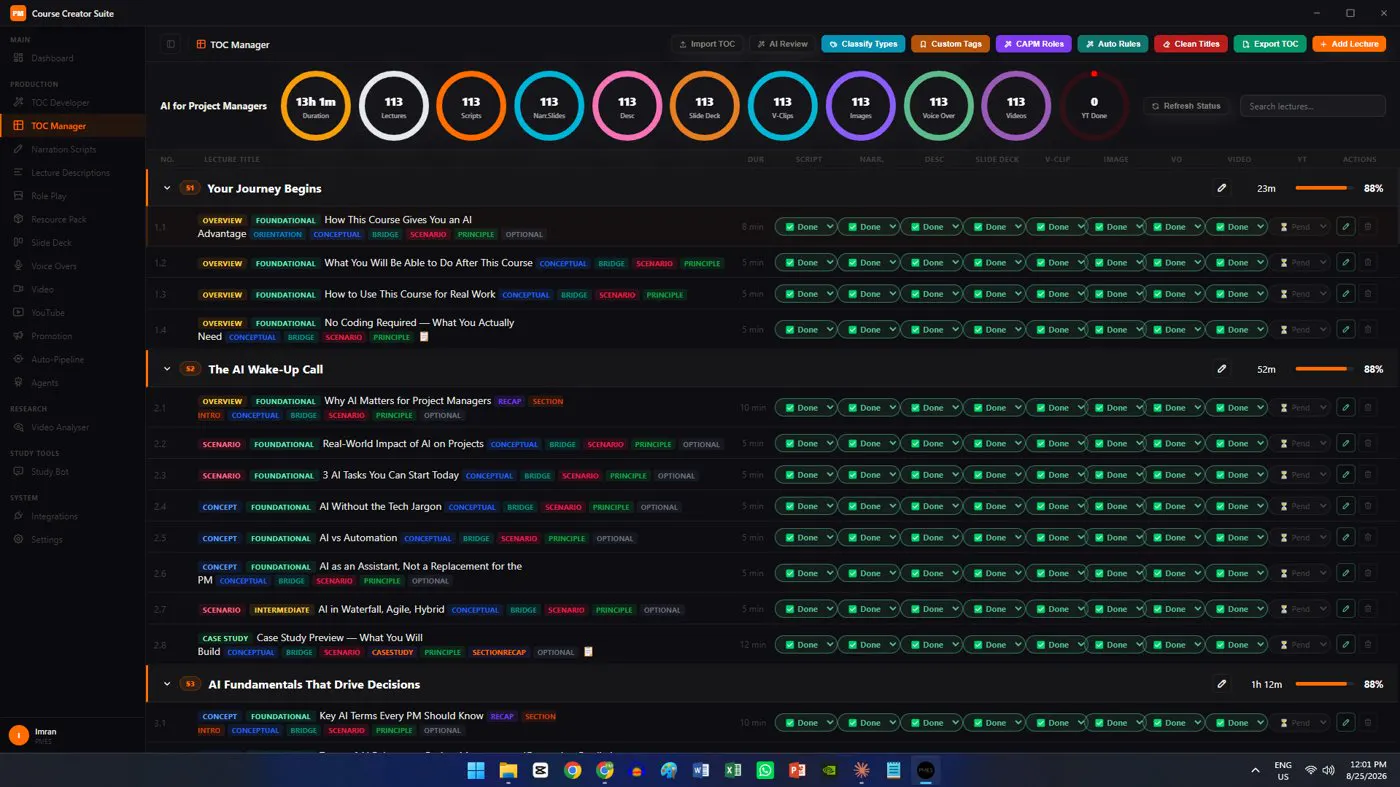Screen dimensions: 1400x787
Task: Open Video status dropdown for 'Real-World Impact of AI'
Action: click(x=1237, y=444)
